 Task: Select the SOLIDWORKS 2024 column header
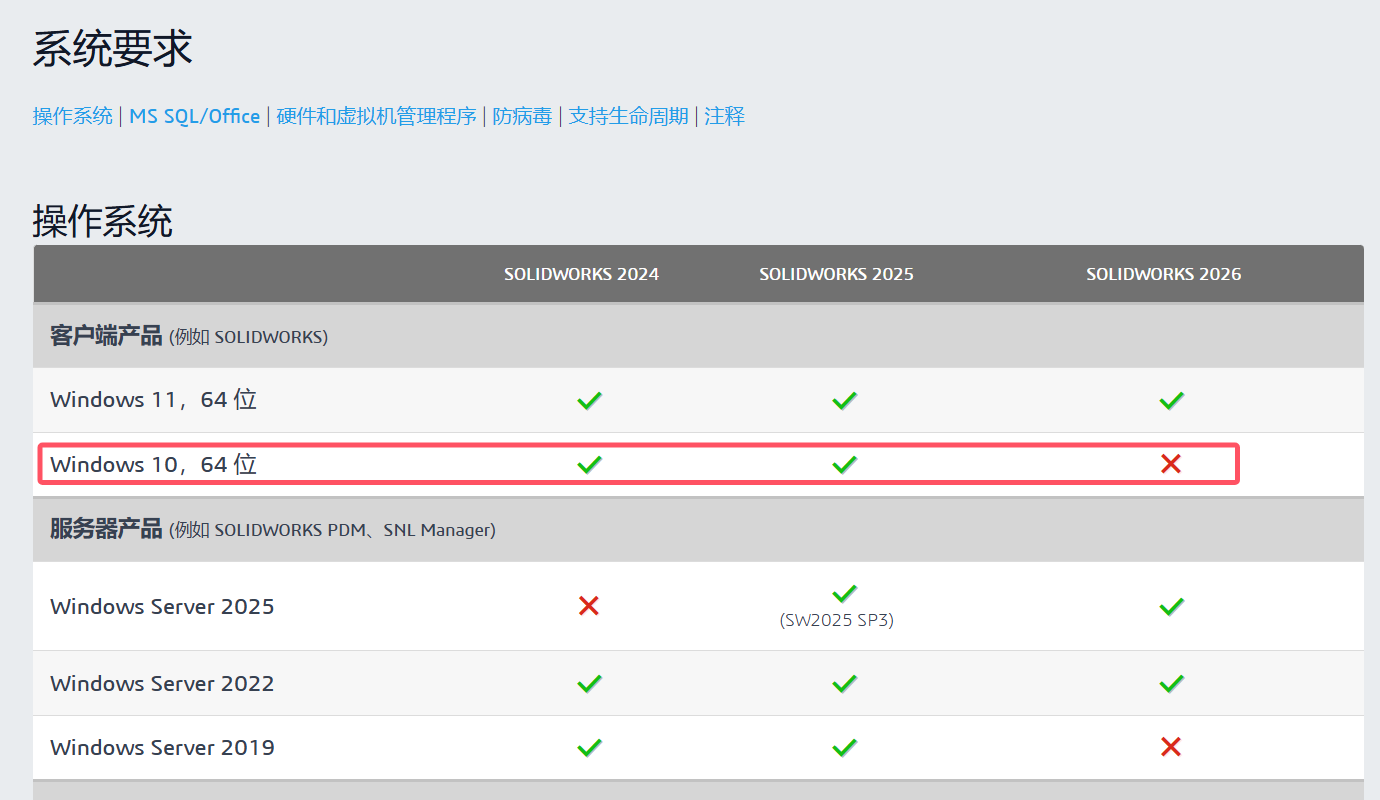point(581,274)
